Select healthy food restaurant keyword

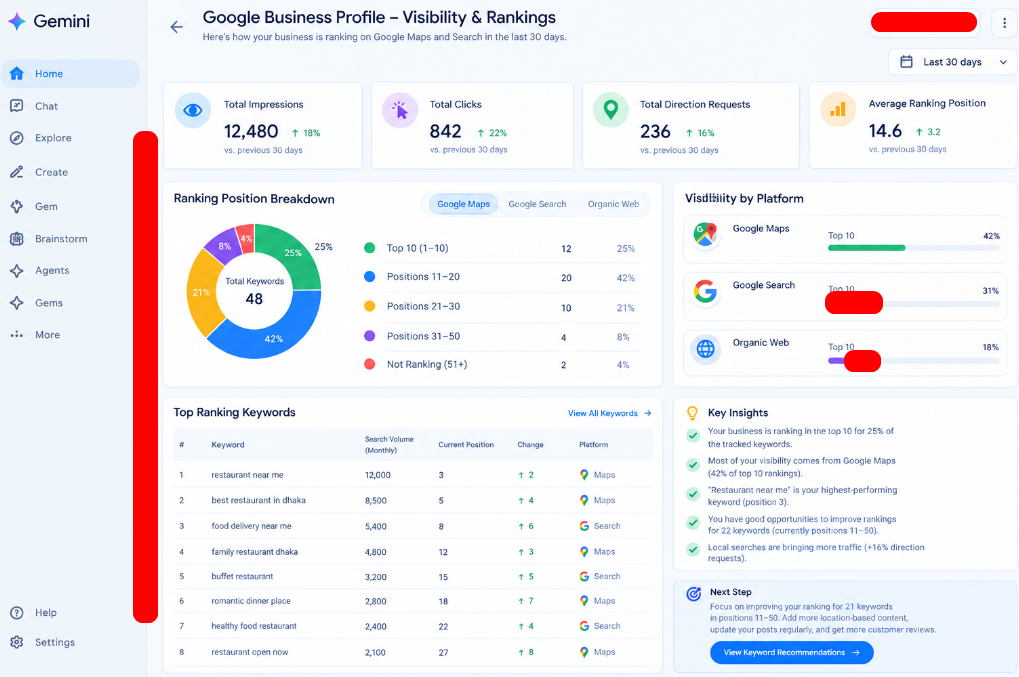[253, 626]
